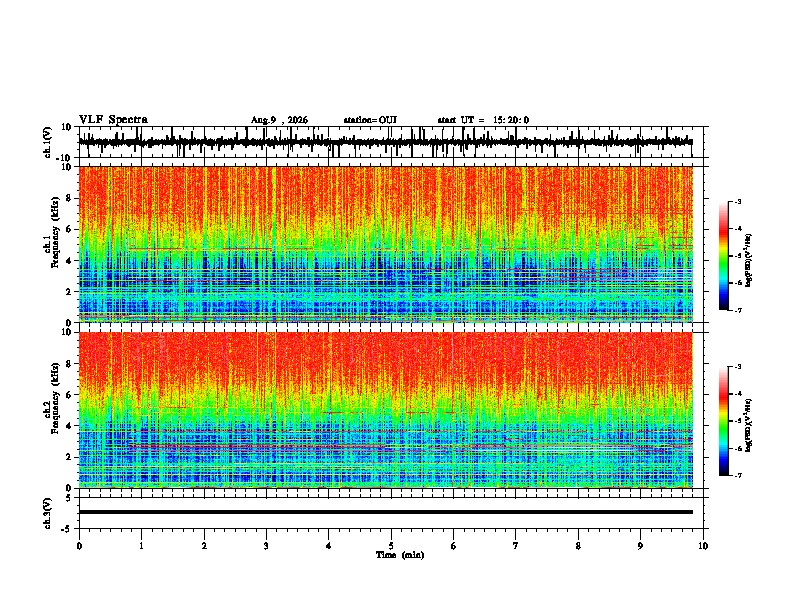The width and height of the screenshot is (792, 612).
Task: Select the ch.2 "Frequency (kHz)" axis label
Action: 56,398
